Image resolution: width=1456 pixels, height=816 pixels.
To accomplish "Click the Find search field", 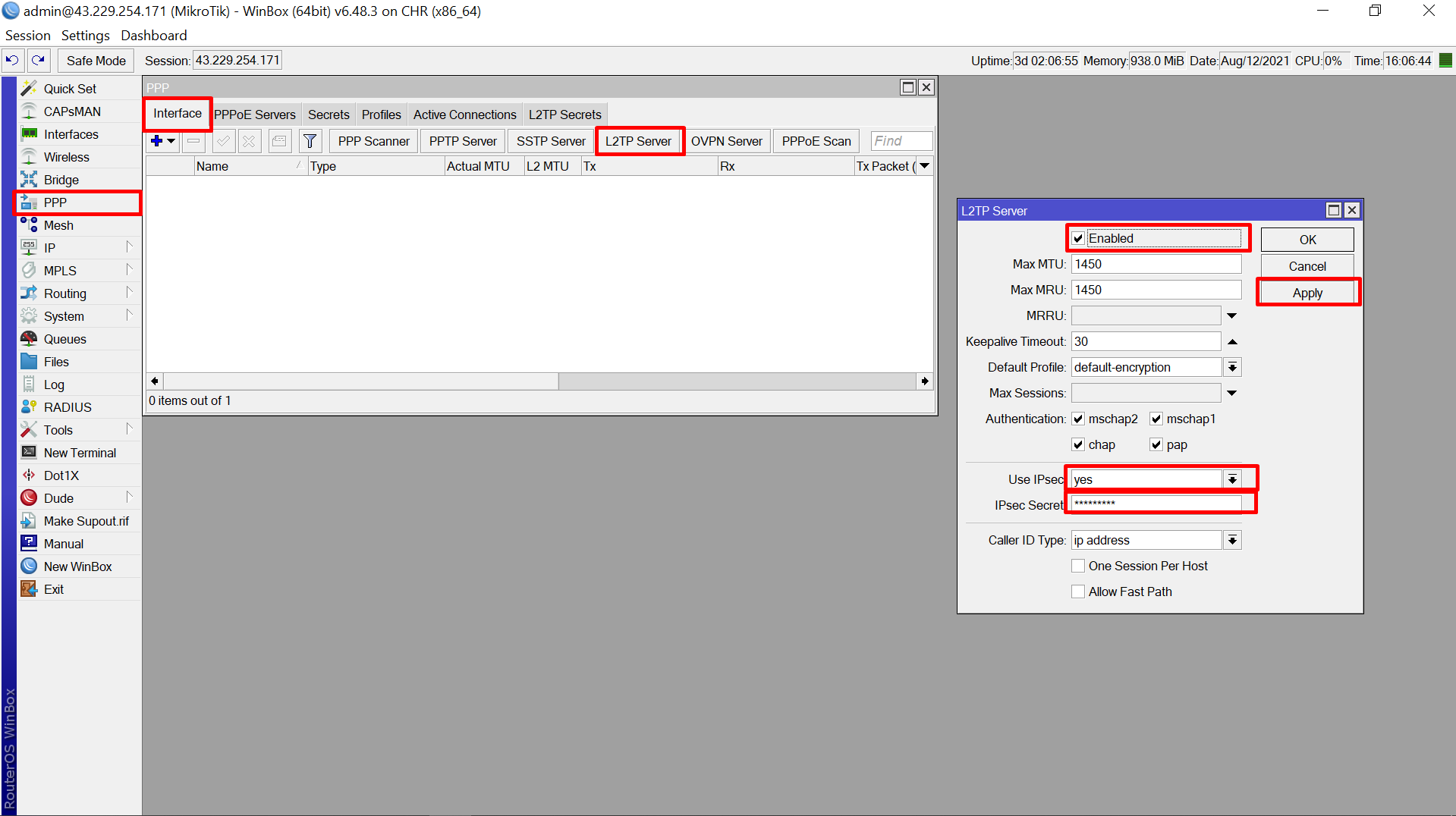I will pos(901,141).
